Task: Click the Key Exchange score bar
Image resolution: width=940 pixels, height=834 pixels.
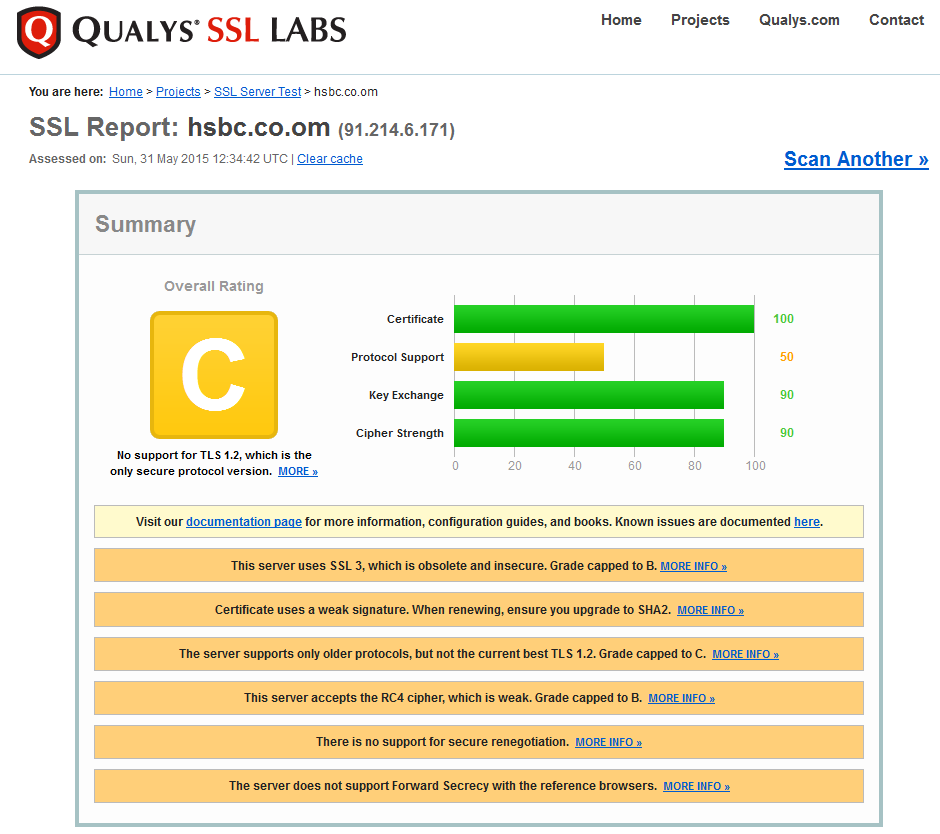Action: click(x=589, y=395)
